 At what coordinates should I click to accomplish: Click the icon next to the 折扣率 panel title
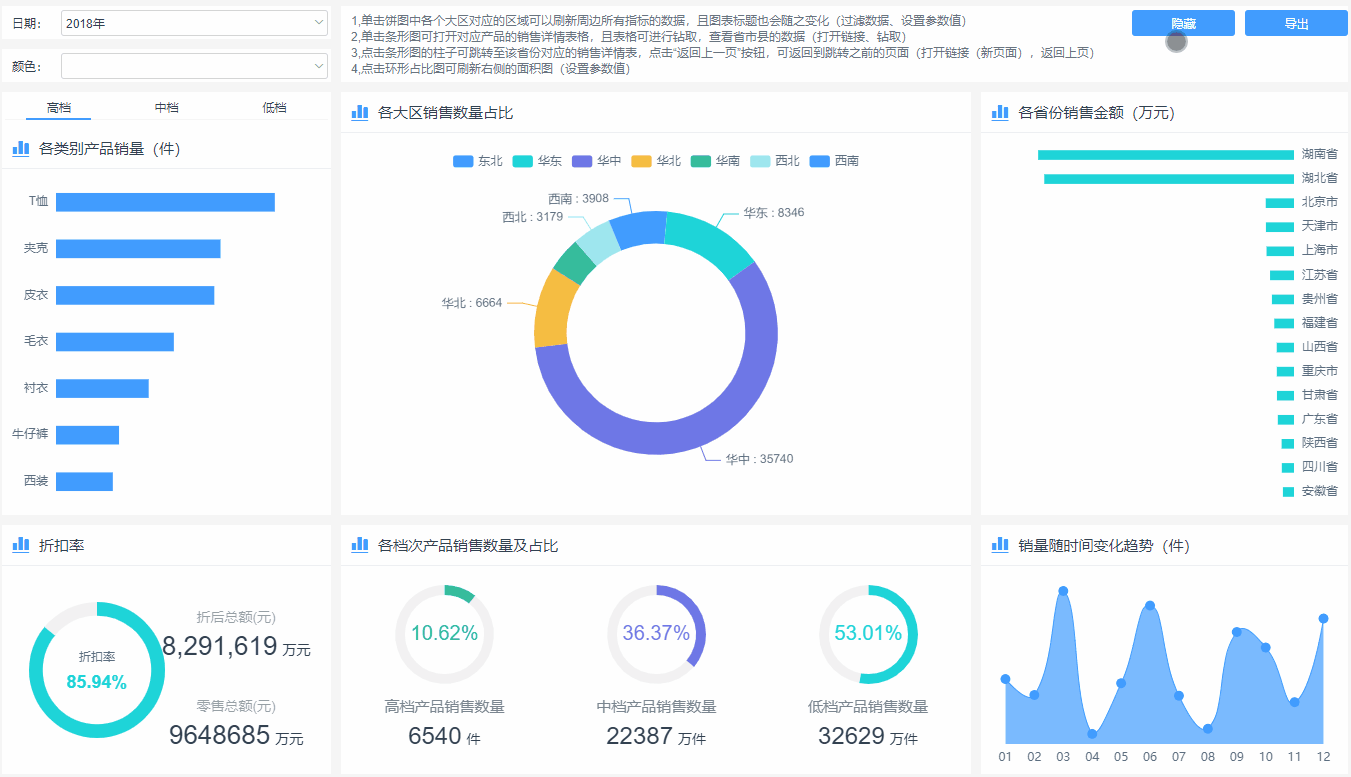[x=19, y=545]
